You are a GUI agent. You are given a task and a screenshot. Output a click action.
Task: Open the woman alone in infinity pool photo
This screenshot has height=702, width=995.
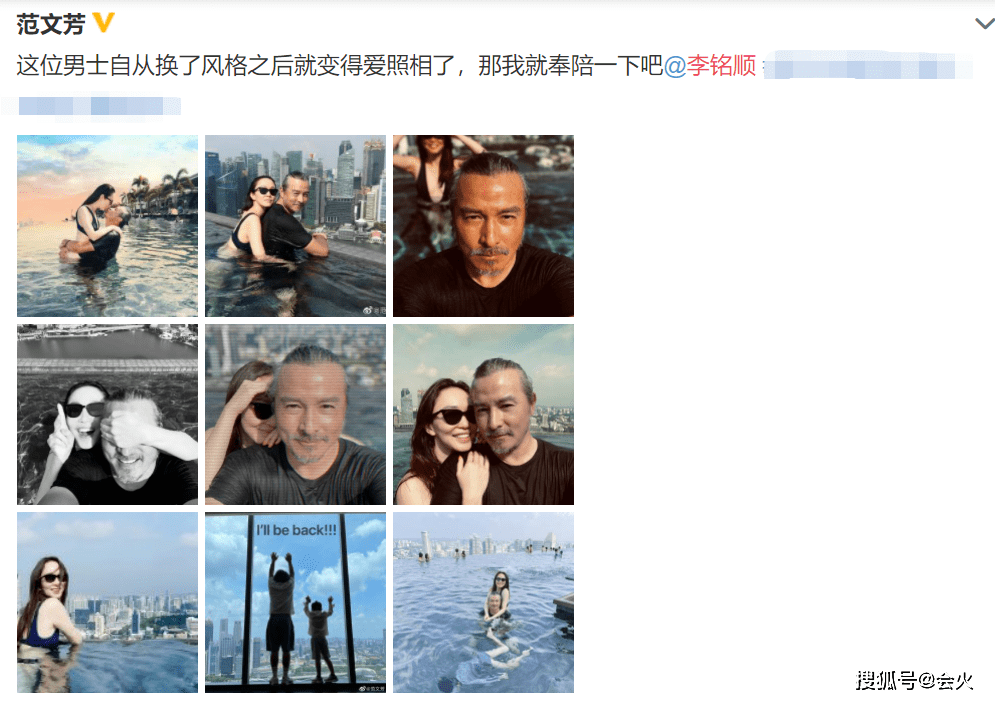[x=107, y=602]
